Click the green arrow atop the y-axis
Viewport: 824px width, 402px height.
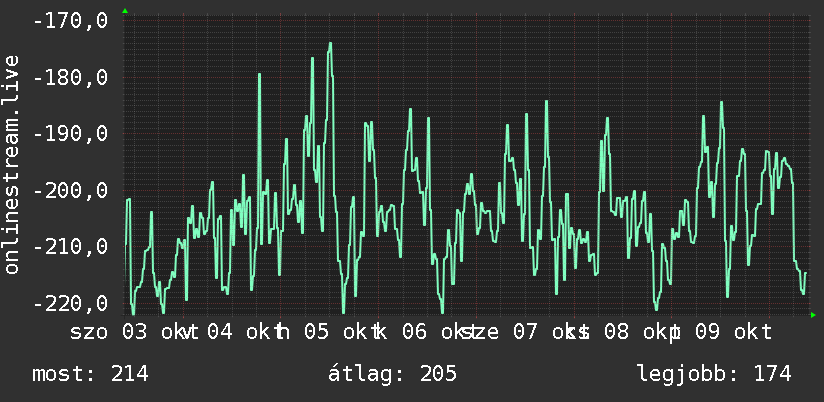[x=125, y=11]
